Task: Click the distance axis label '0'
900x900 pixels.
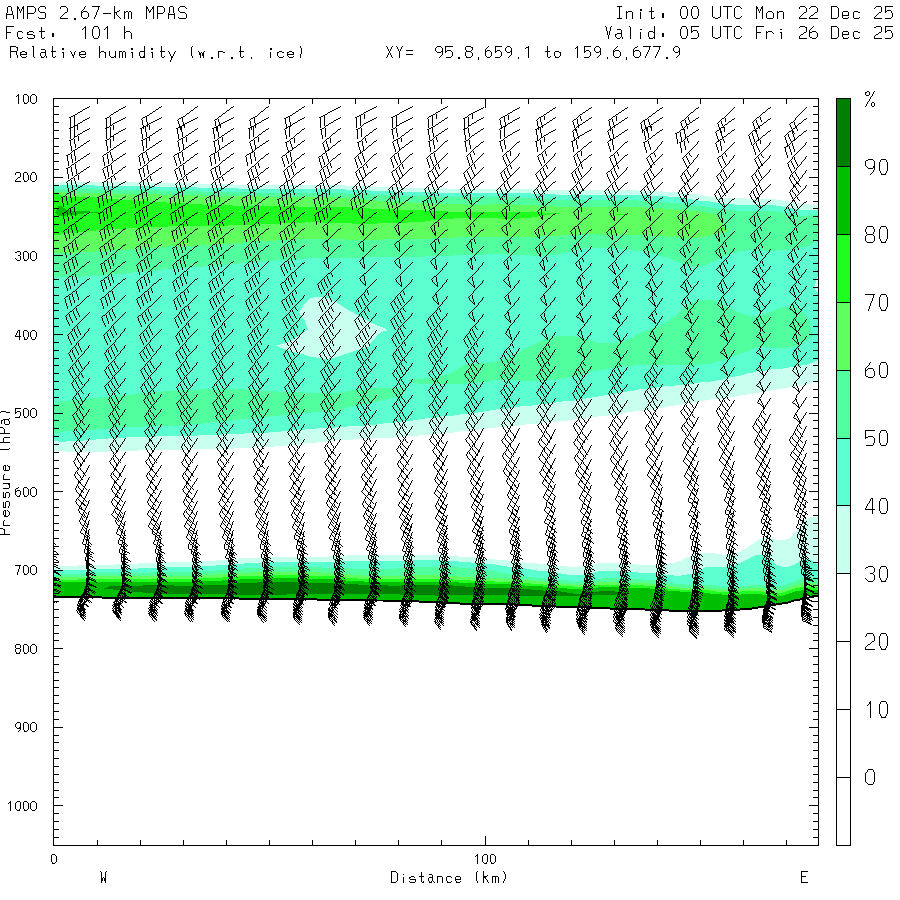Action: 54,859
